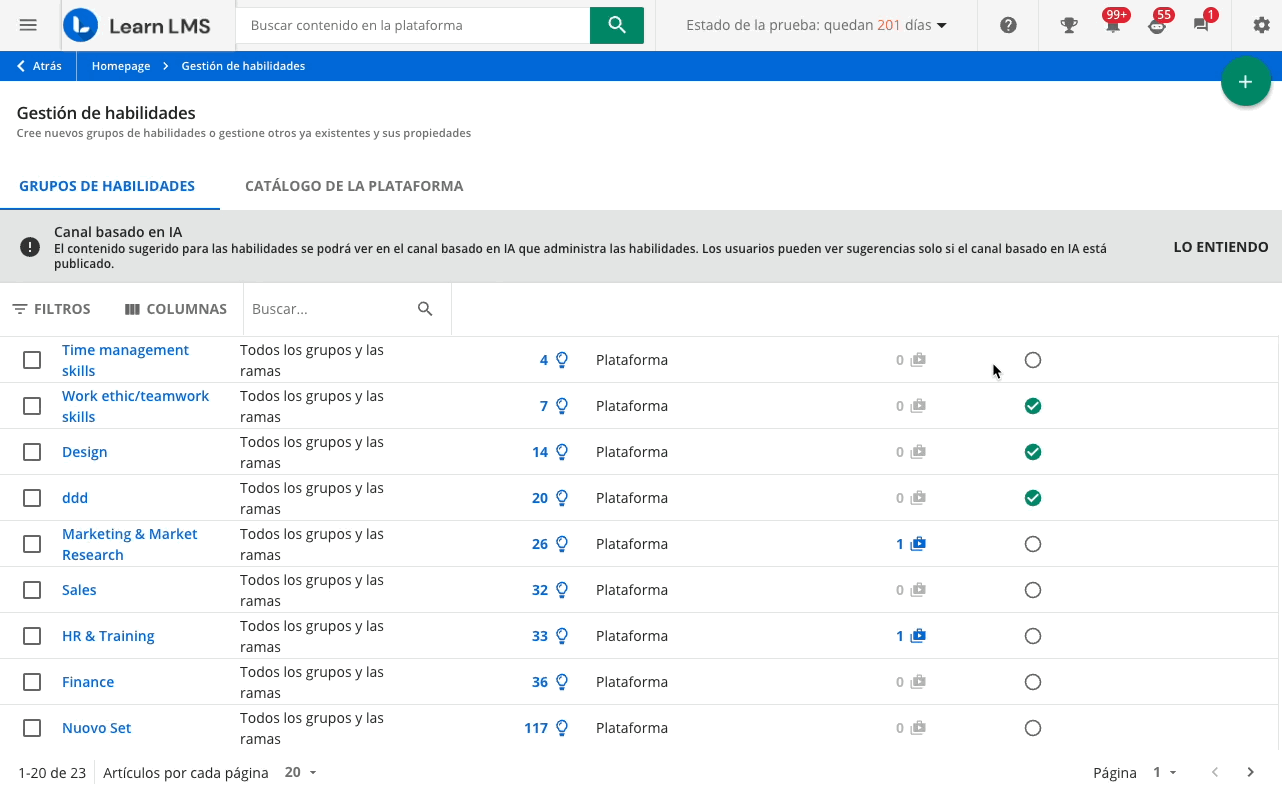The height and width of the screenshot is (792, 1282).
Task: Select the ddd row checkbox
Action: pyautogui.click(x=32, y=498)
